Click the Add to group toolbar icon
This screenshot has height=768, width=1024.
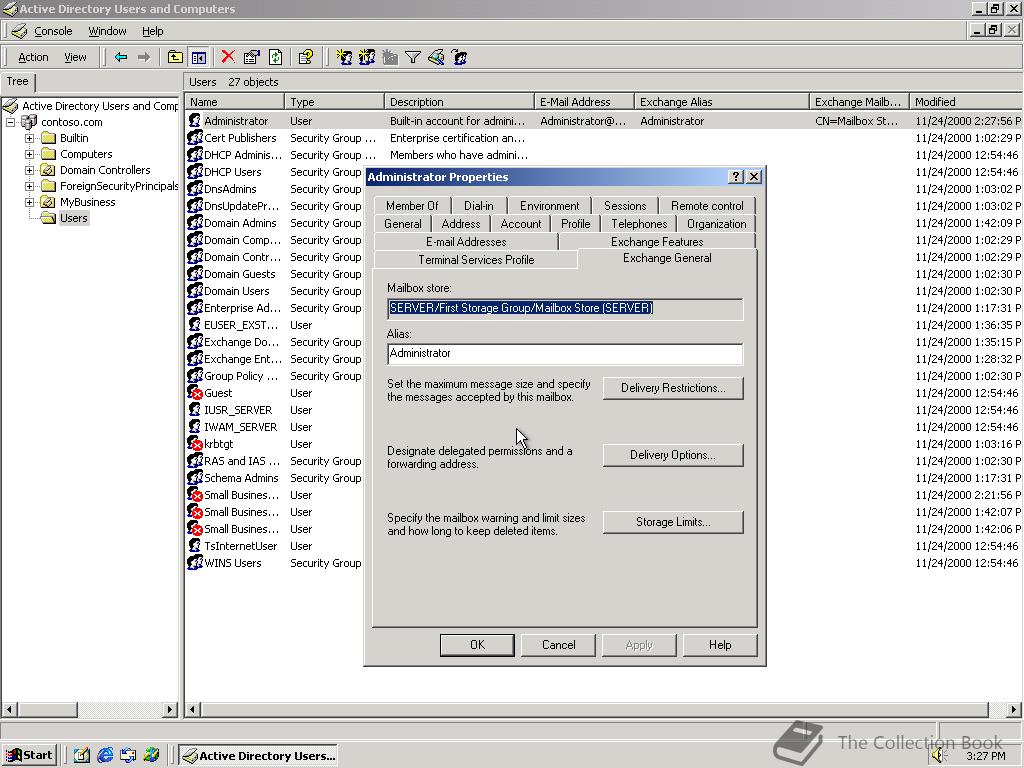(460, 57)
